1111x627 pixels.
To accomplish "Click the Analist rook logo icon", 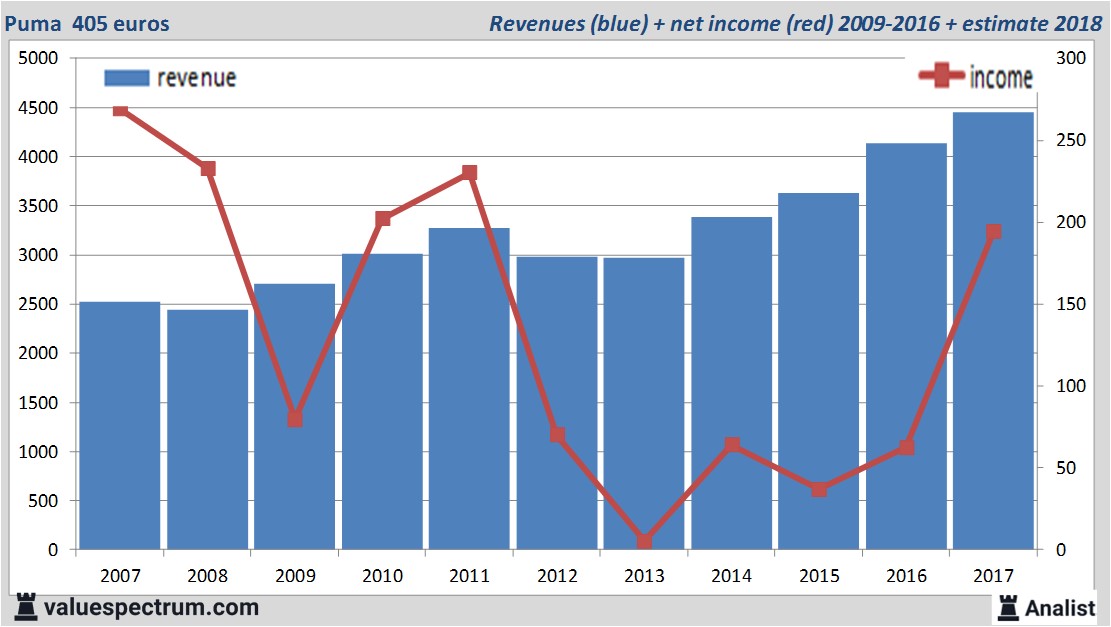I will (1007, 606).
